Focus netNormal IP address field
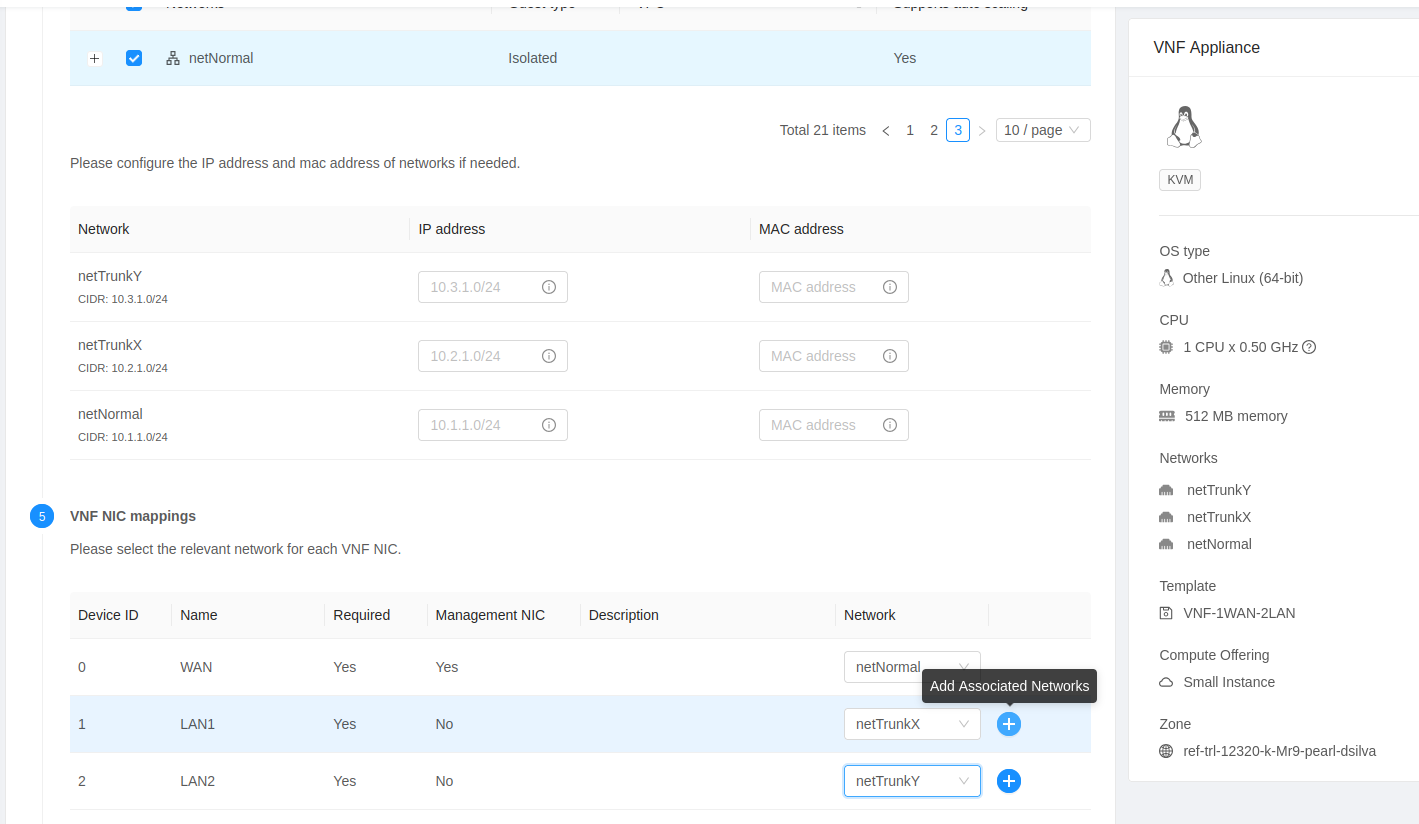 click(x=493, y=425)
